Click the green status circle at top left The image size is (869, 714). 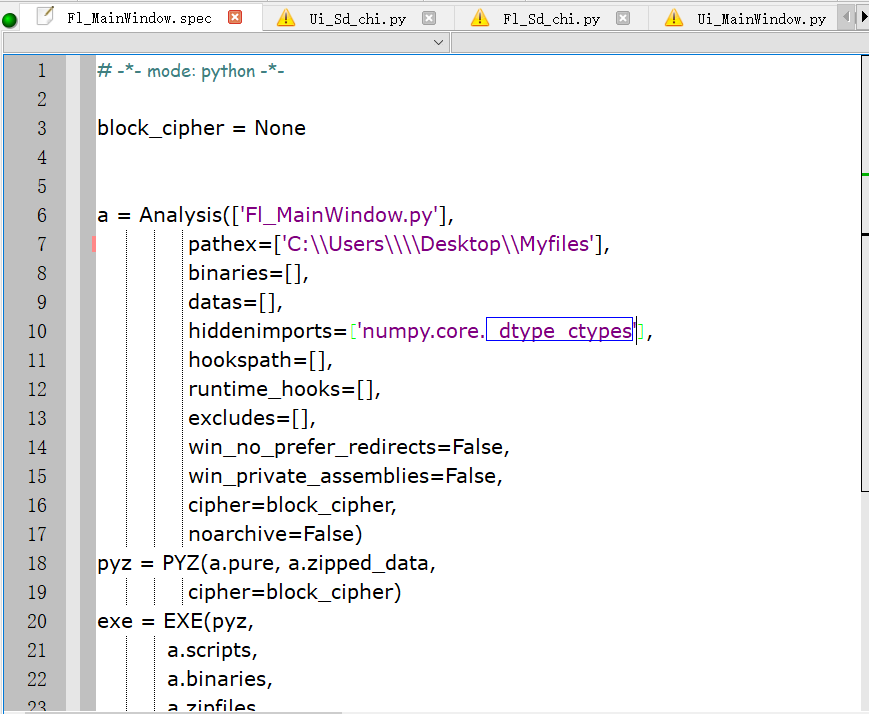pos(10,17)
